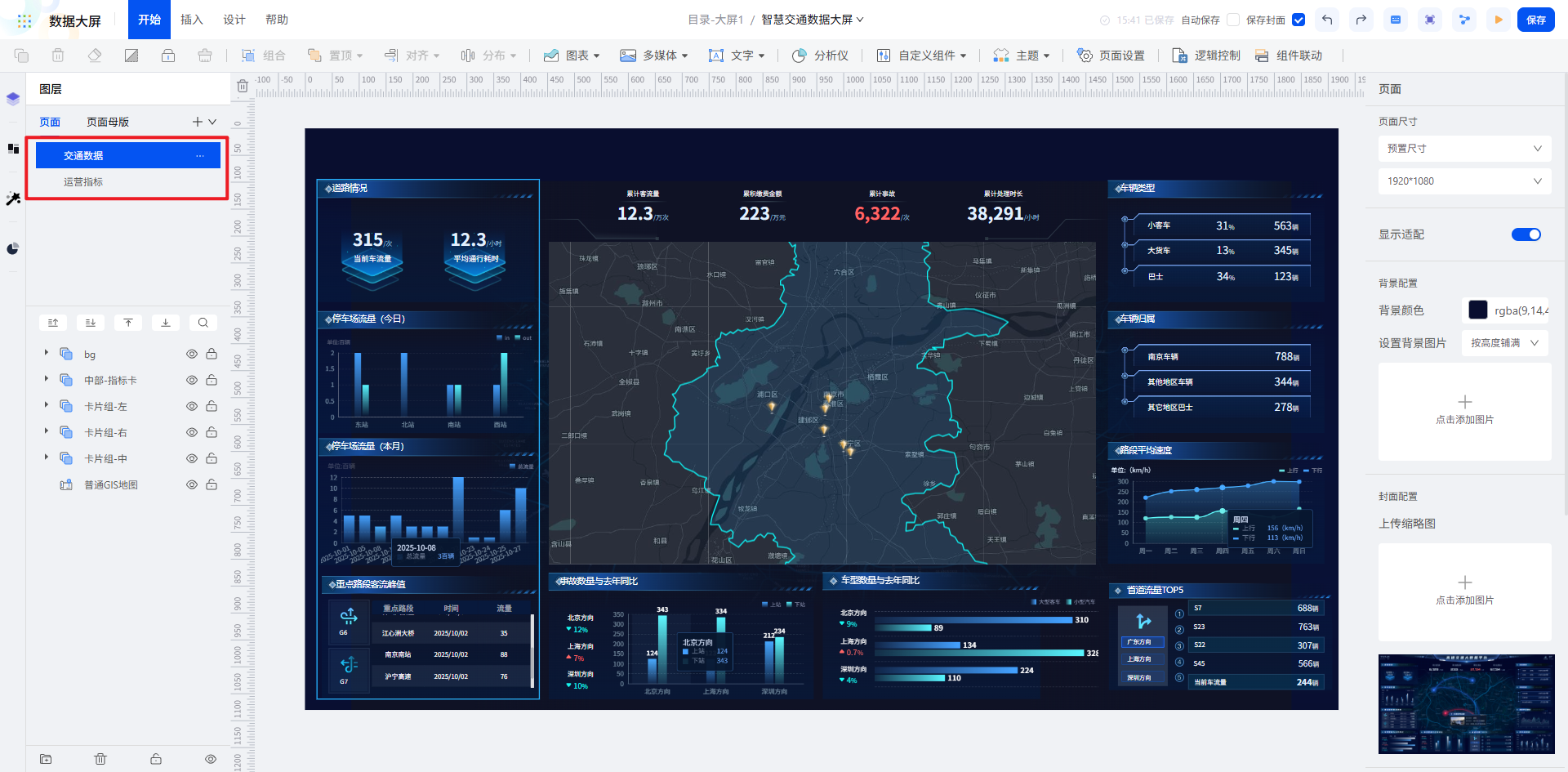The width and height of the screenshot is (1568, 772).
Task: Open the Page Settings gear tool
Action: (1111, 56)
